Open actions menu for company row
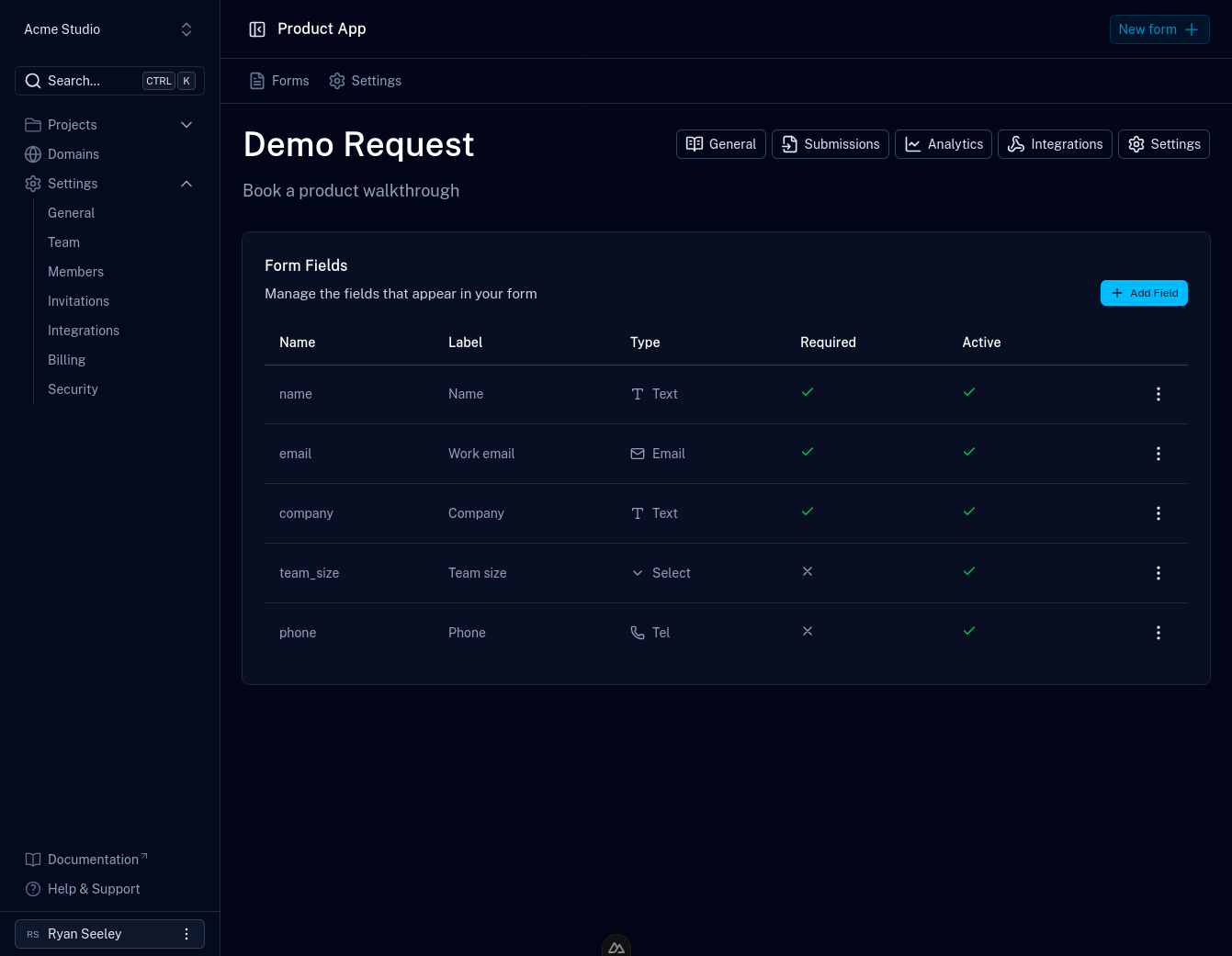This screenshot has height=956, width=1232. pos(1159,513)
